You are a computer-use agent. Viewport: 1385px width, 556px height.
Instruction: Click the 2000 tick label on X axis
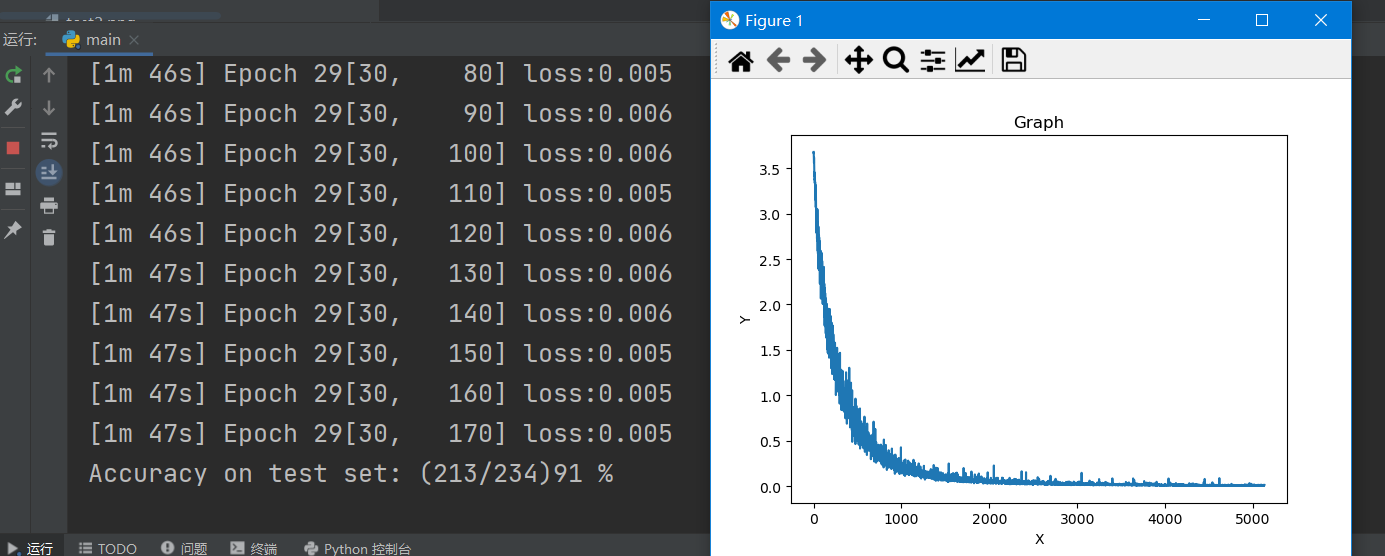click(x=989, y=518)
